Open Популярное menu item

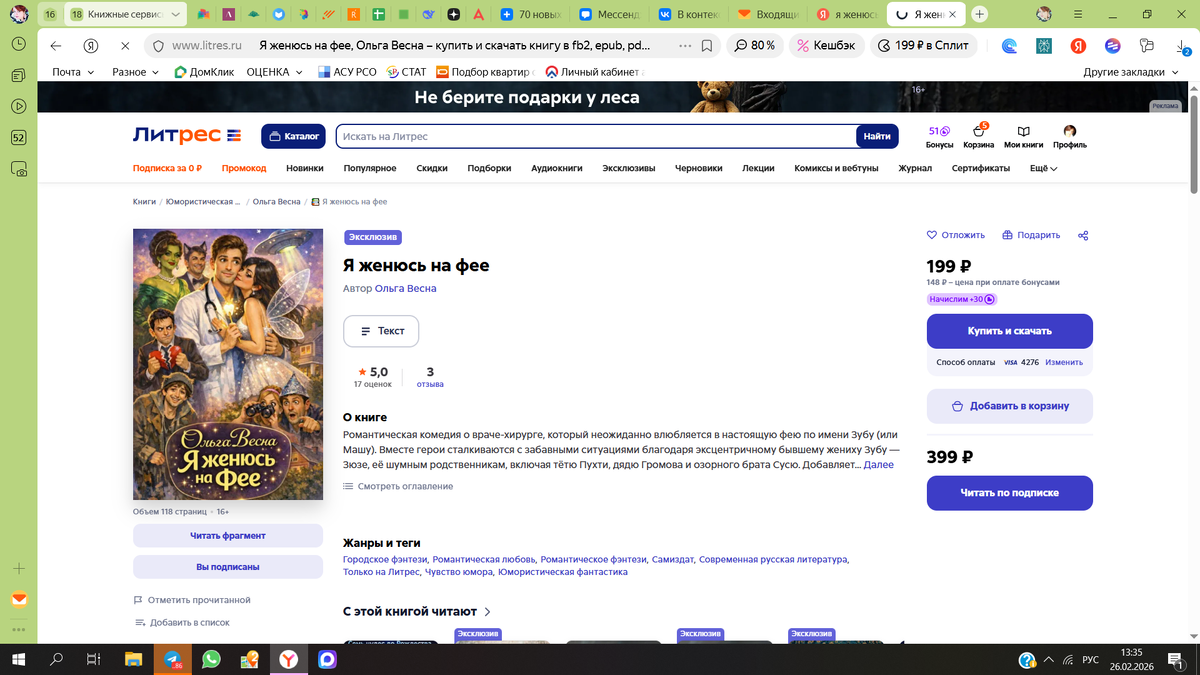370,168
